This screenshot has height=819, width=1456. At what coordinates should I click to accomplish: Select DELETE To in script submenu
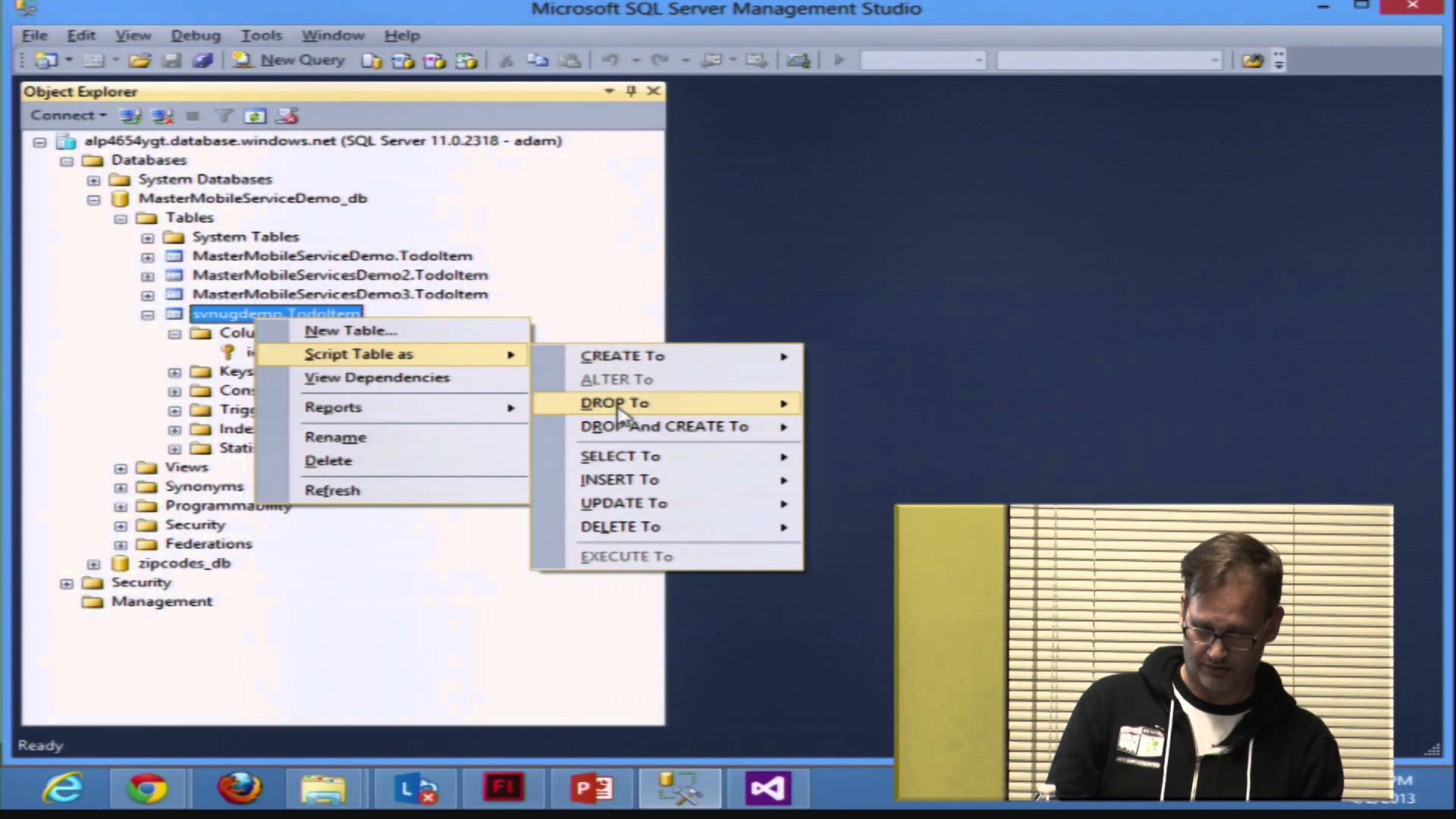pyautogui.click(x=667, y=526)
